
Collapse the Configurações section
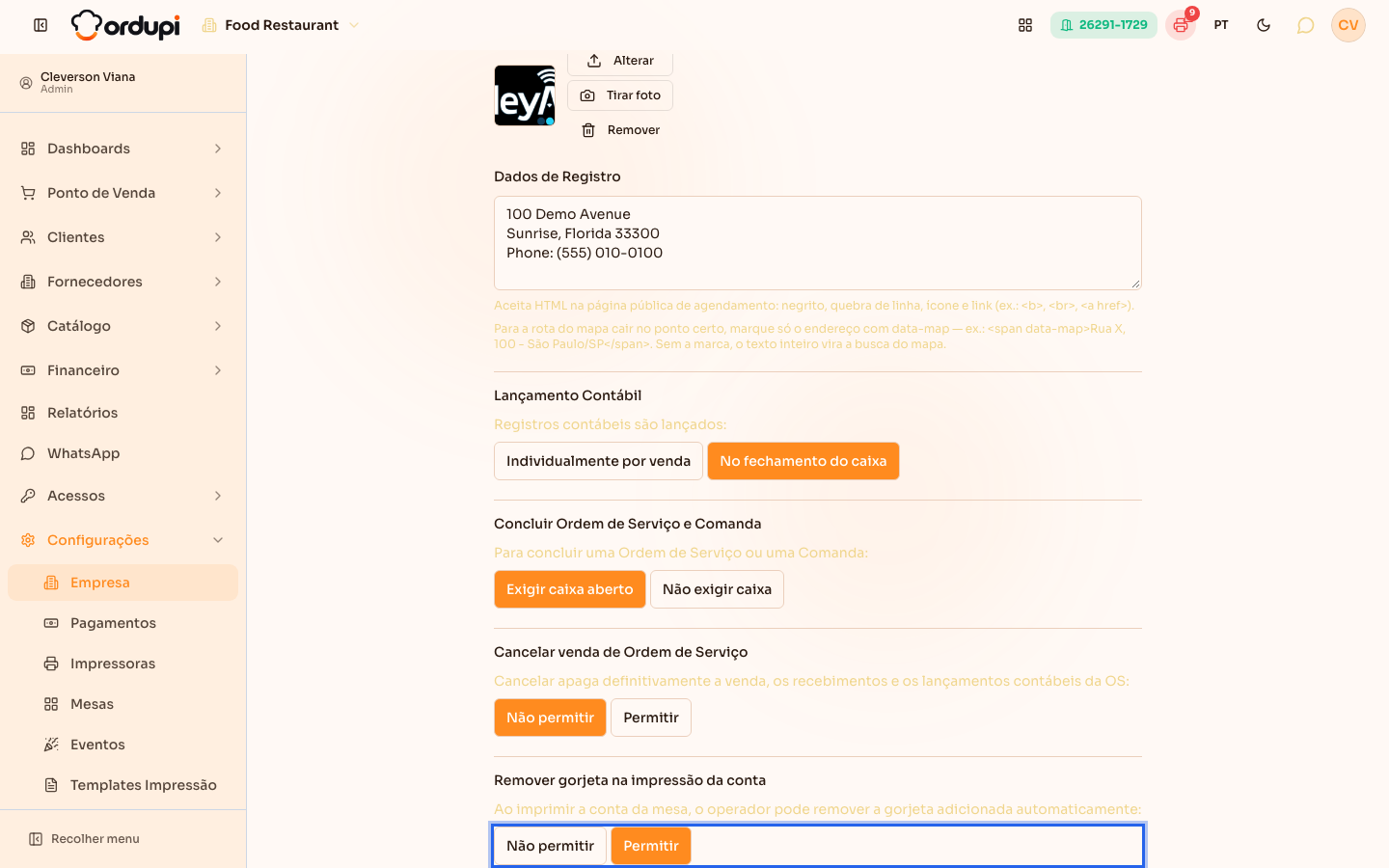tap(123, 540)
